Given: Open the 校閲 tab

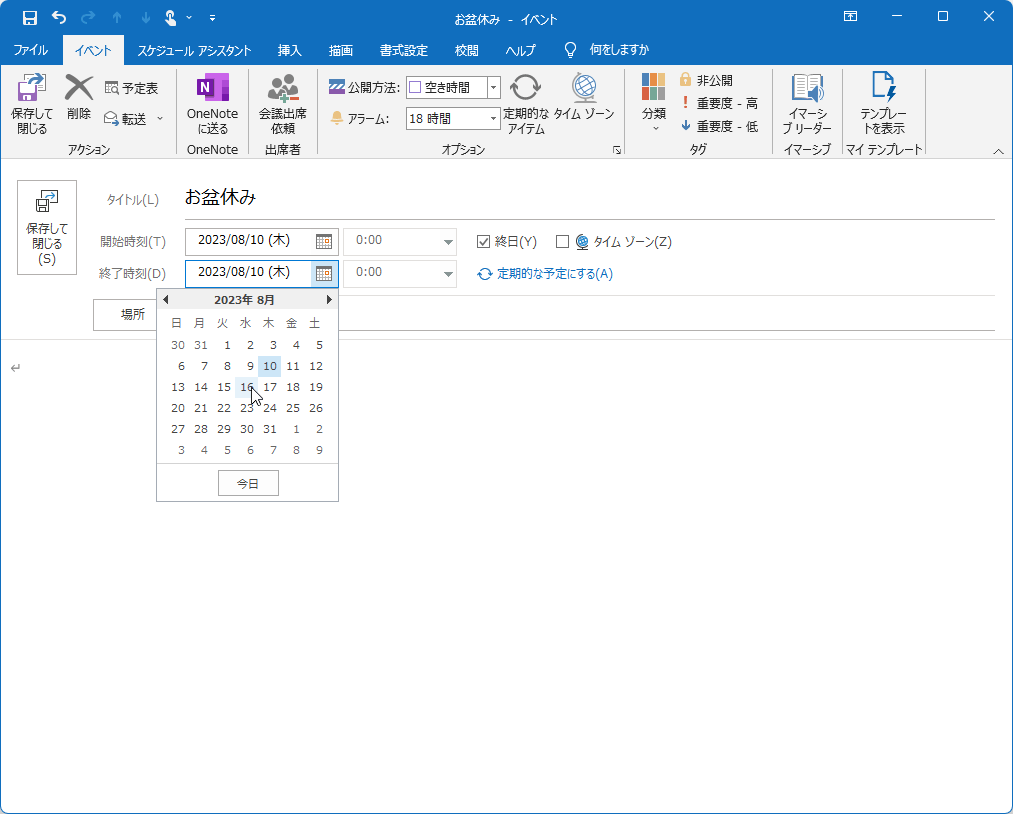Looking at the screenshot, I should coord(466,50).
